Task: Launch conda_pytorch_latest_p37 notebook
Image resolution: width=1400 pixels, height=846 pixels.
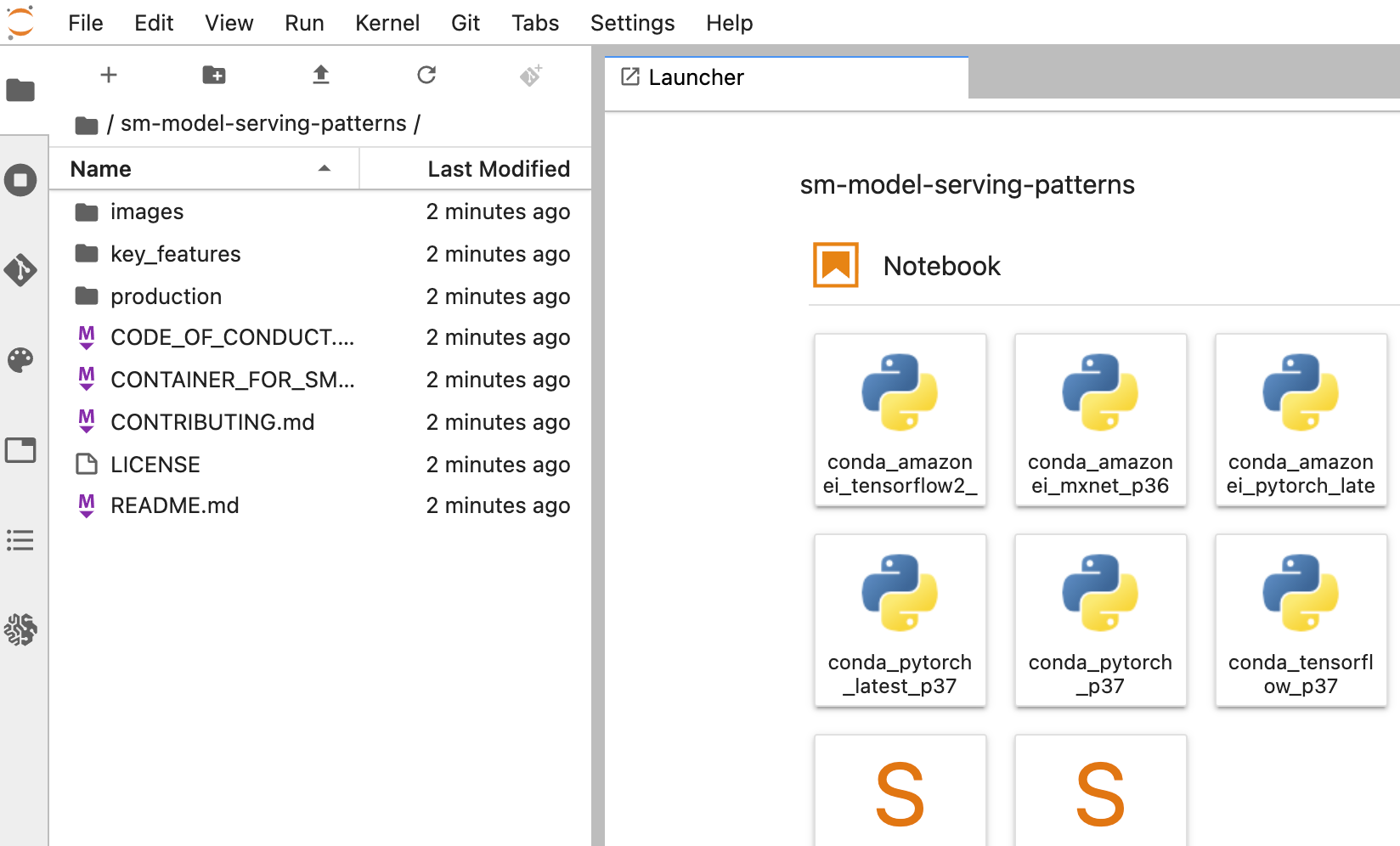Action: (900, 621)
